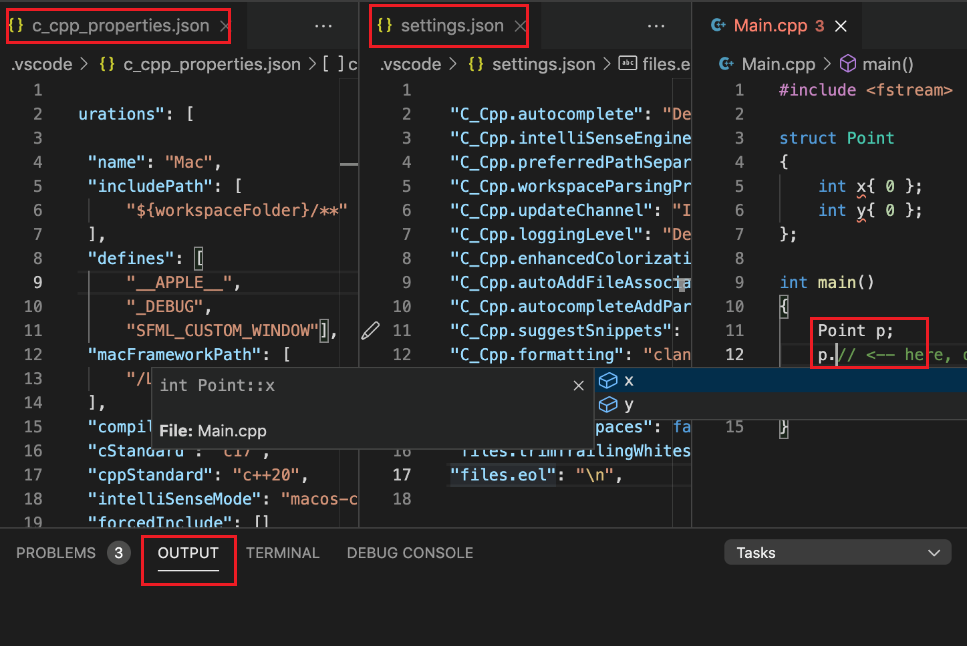Click the braces icon in c_cpp_properties.json breadcrumb
This screenshot has width=967, height=646.
point(107,64)
